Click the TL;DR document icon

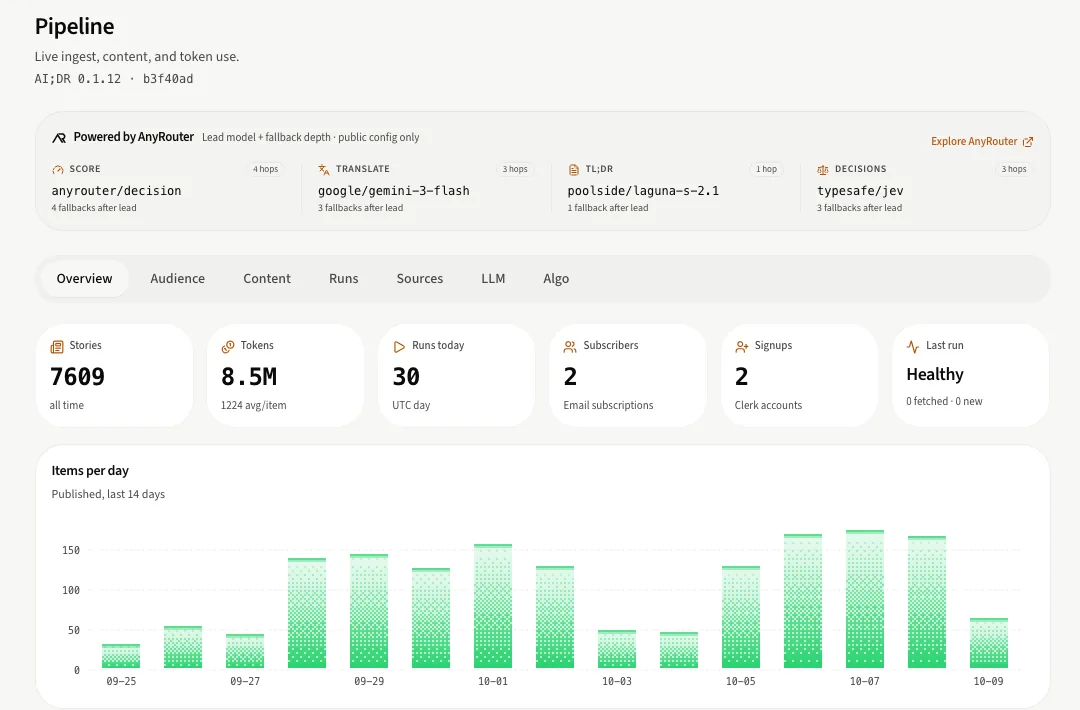pos(574,169)
